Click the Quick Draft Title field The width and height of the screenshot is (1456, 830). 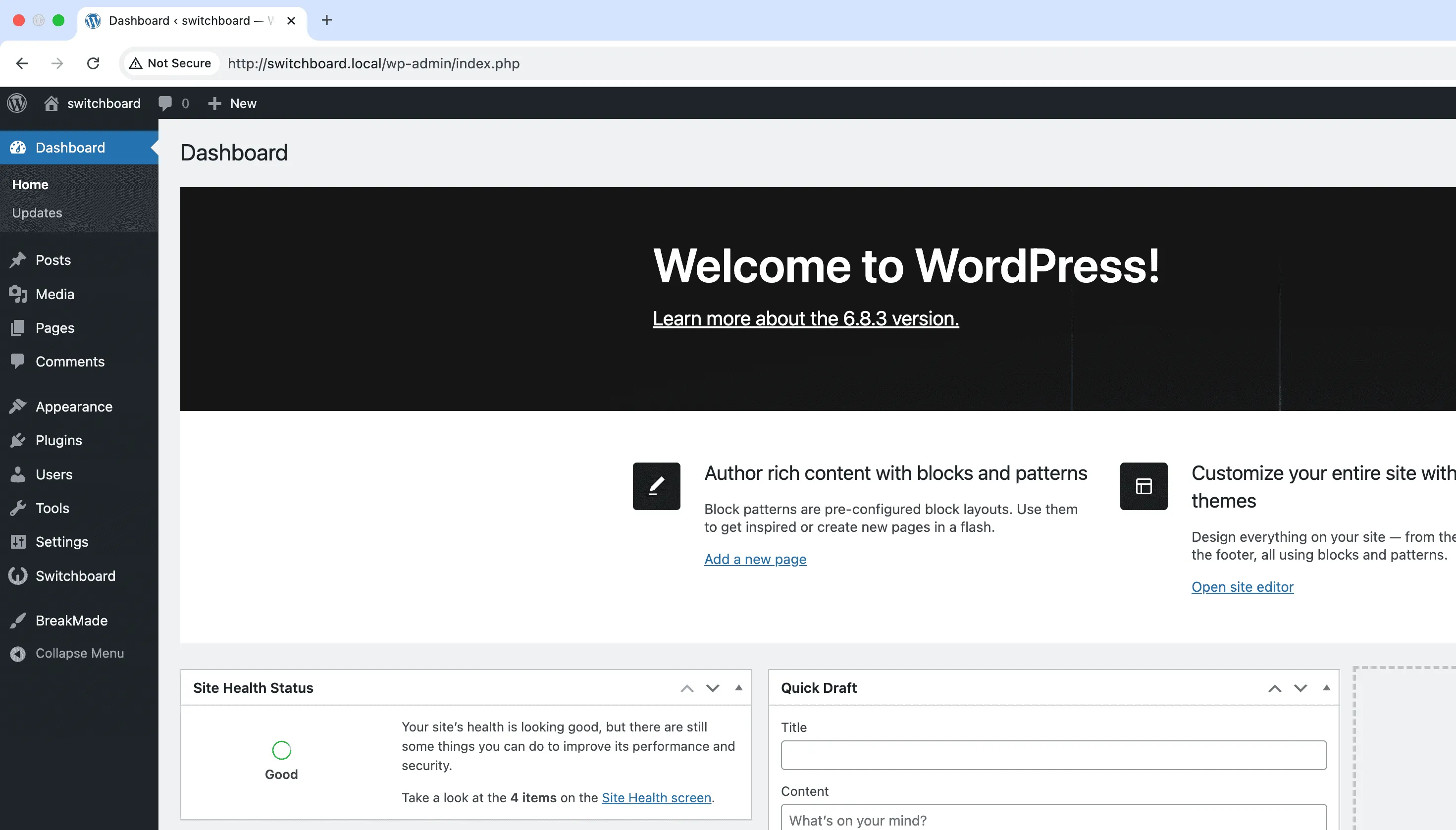(x=1053, y=754)
